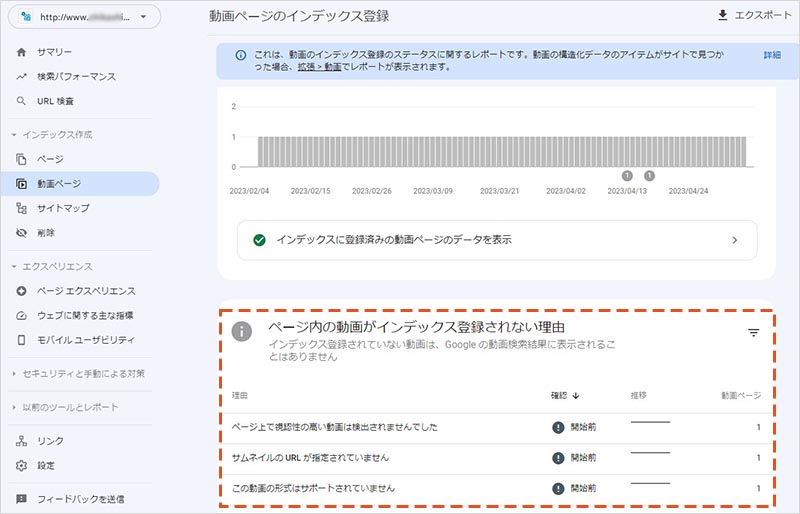Collapse the インデックス作成 section
800x514 pixels.
click(14, 134)
